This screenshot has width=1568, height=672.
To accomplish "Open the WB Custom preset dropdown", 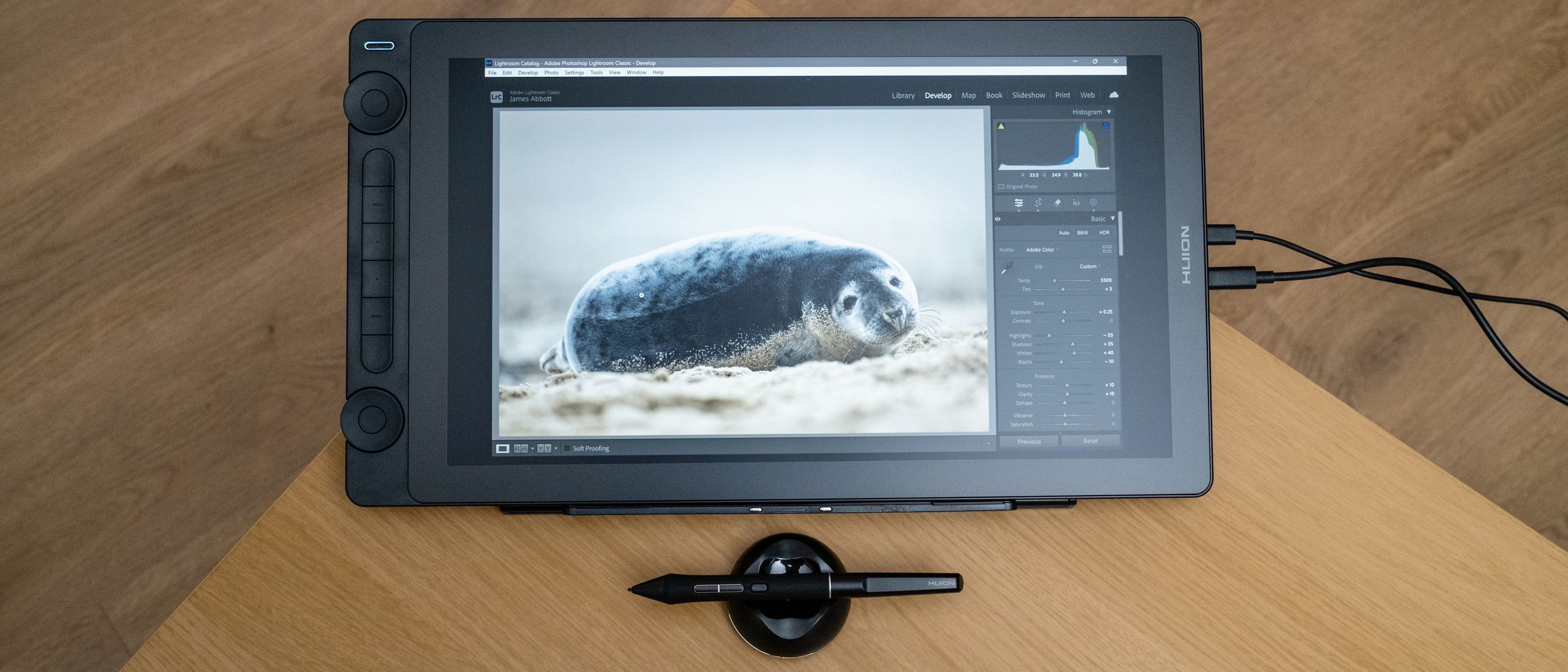I will (x=1090, y=266).
